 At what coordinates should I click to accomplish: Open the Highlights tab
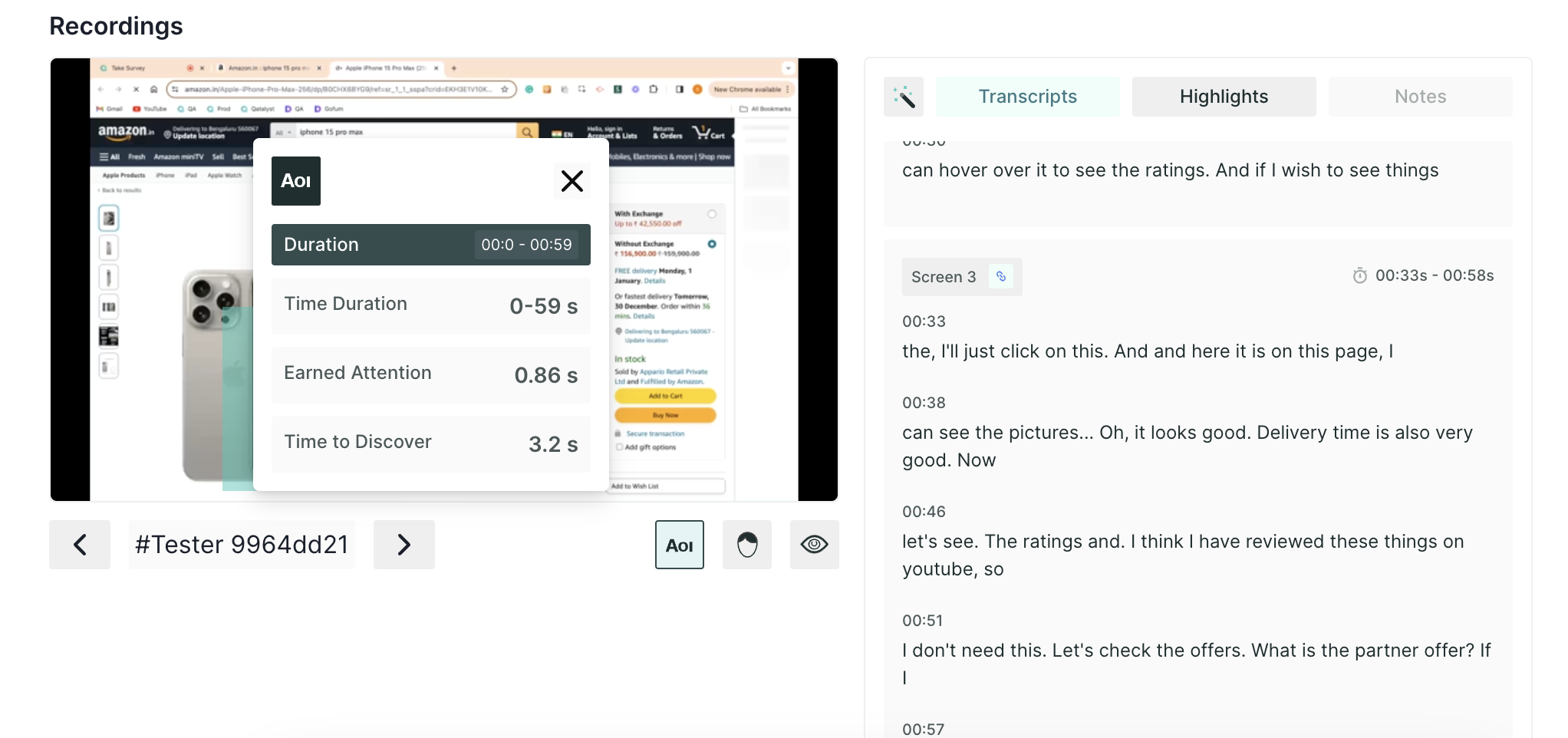(1224, 97)
